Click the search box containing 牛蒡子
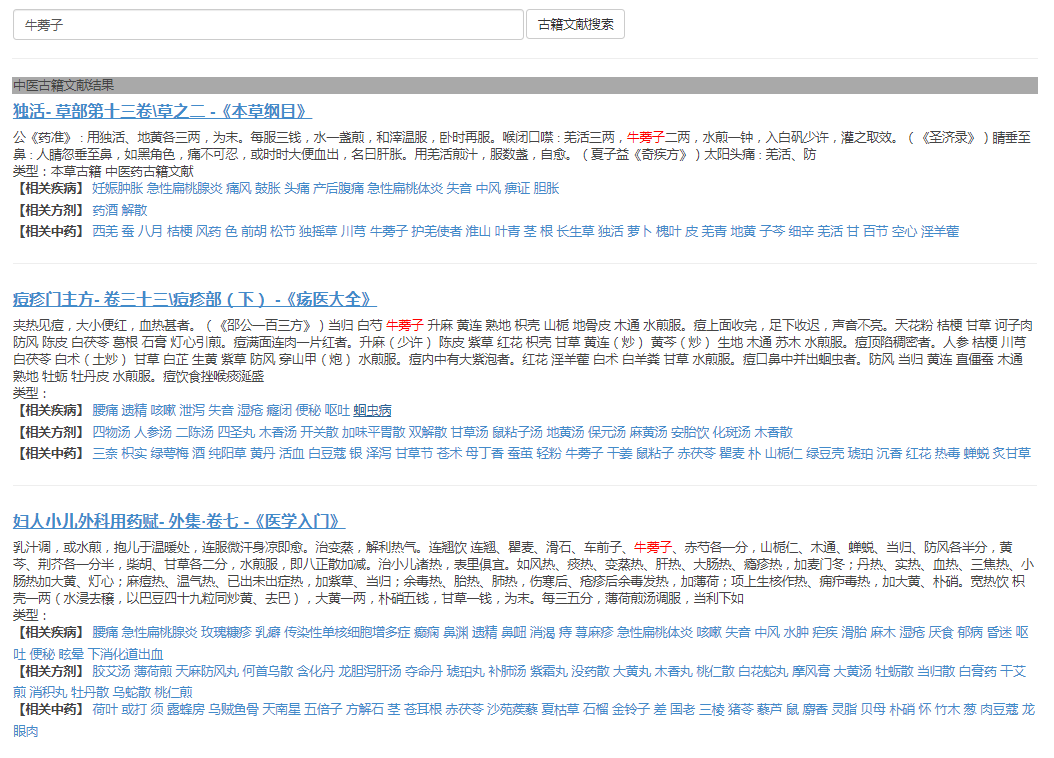The image size is (1054, 758). point(268,25)
